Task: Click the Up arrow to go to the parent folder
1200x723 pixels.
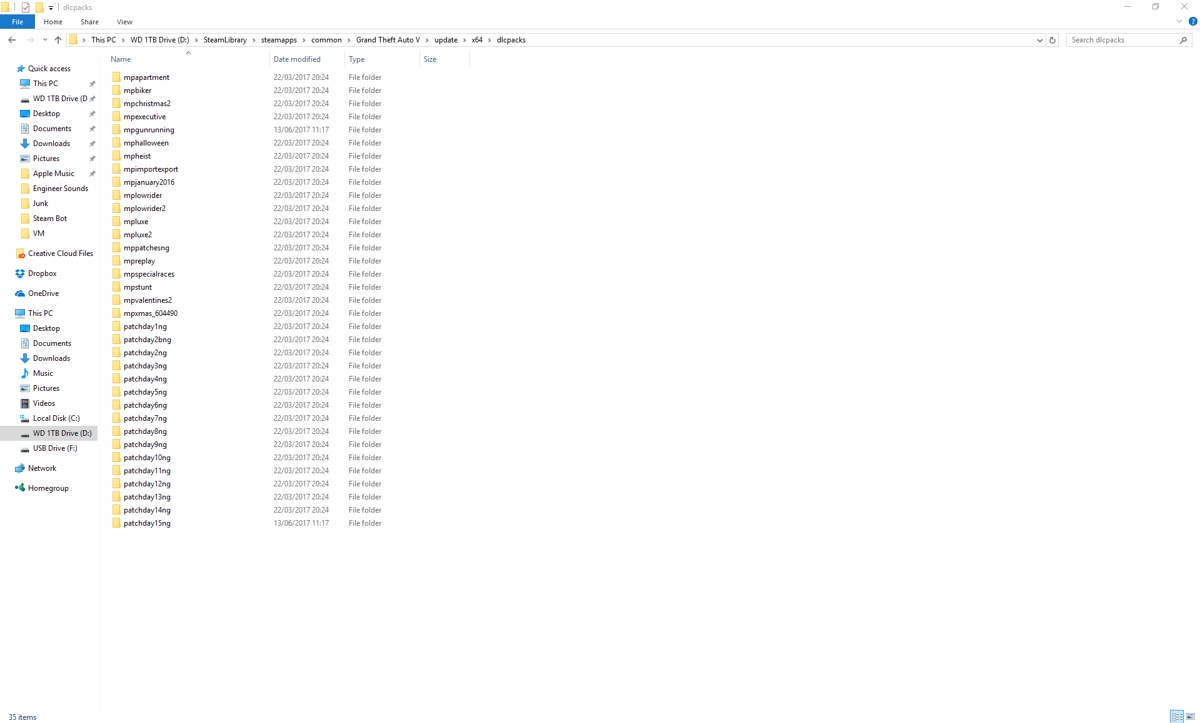Action: pyautogui.click(x=57, y=40)
